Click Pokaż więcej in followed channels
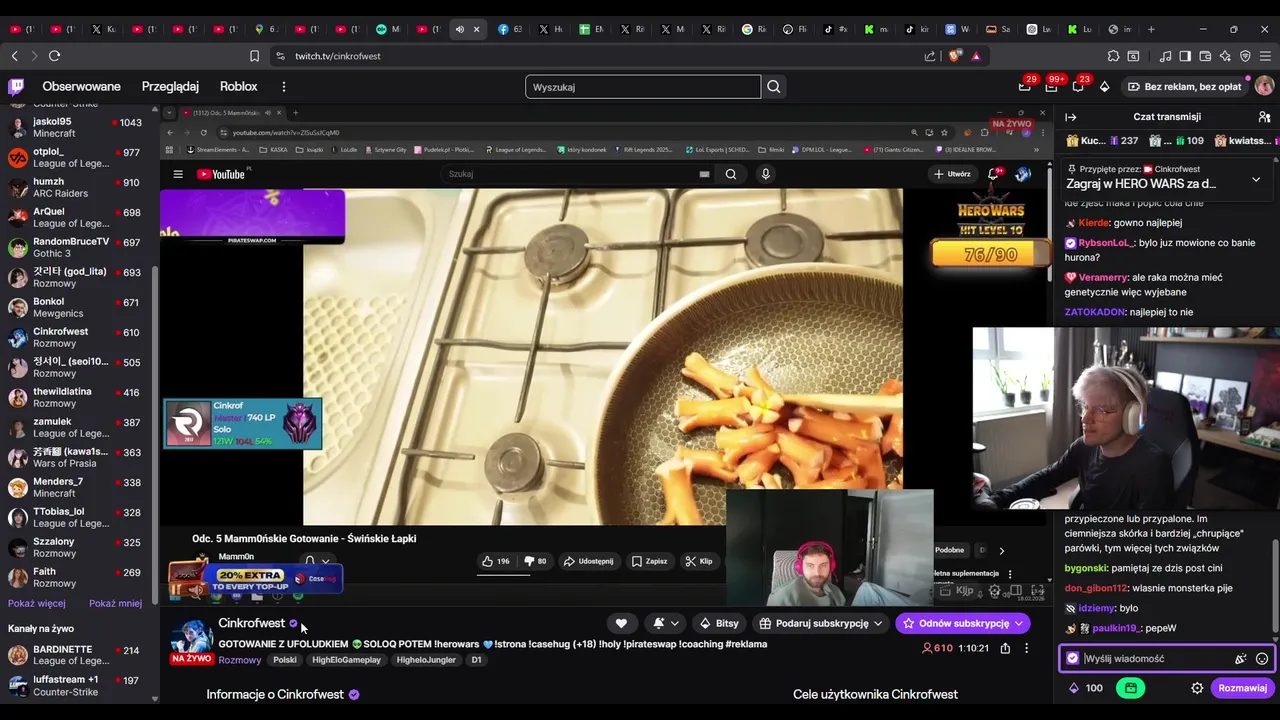 pyautogui.click(x=37, y=603)
